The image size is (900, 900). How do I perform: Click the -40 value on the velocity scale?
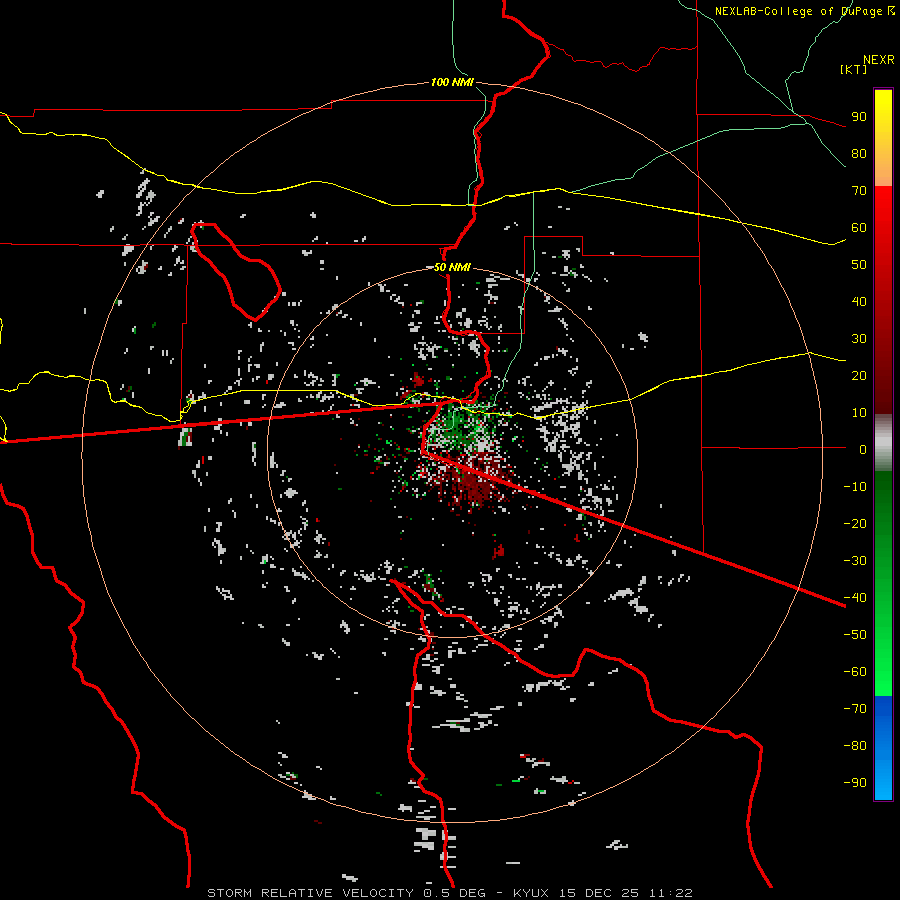pos(855,598)
